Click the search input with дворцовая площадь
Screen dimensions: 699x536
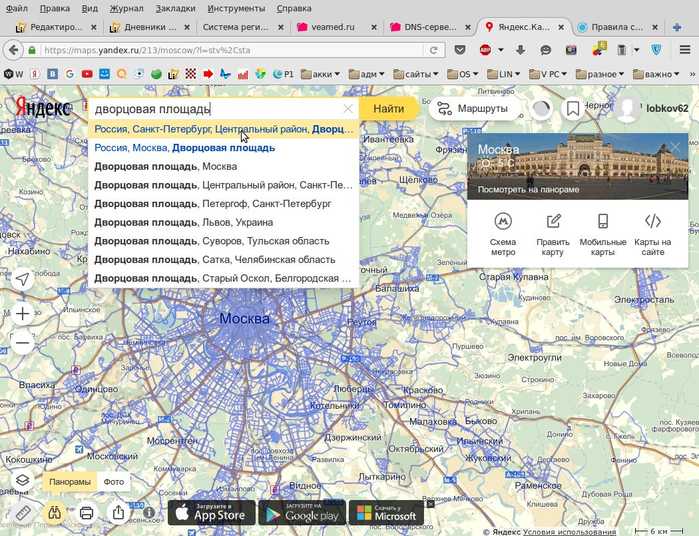216,108
